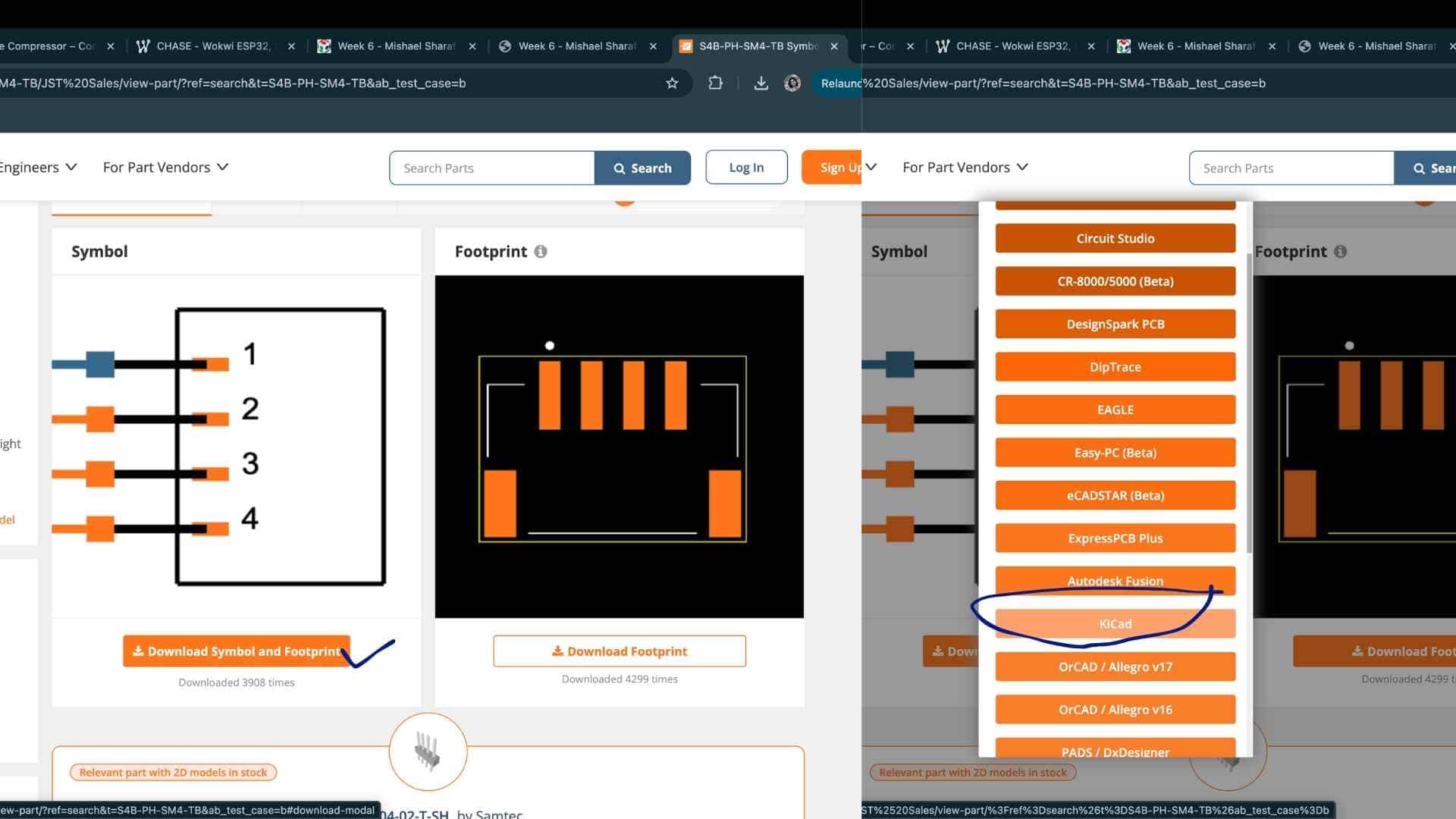Click the format list scrollbar

click(x=1248, y=402)
